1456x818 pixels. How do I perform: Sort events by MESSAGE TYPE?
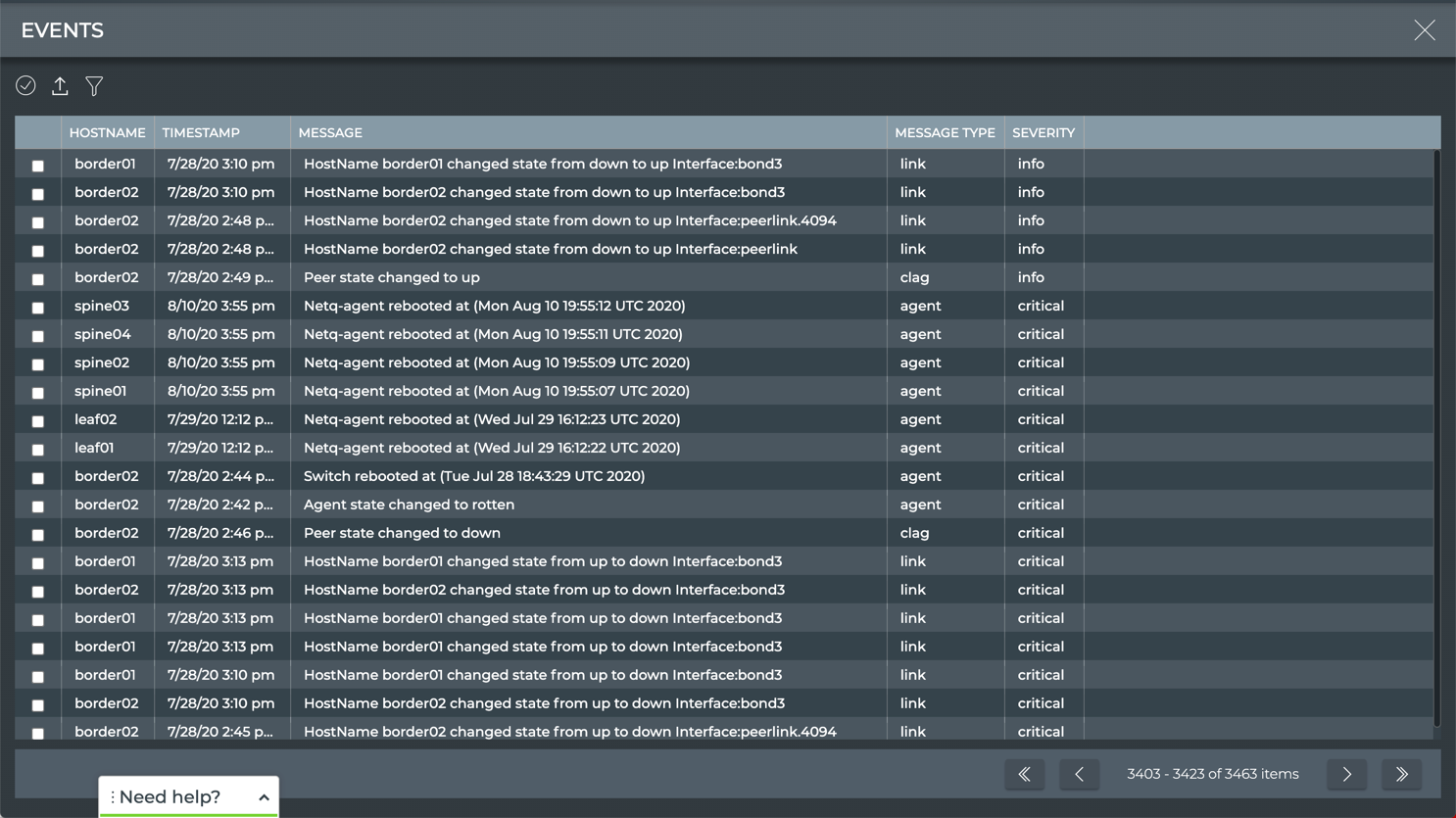944,132
